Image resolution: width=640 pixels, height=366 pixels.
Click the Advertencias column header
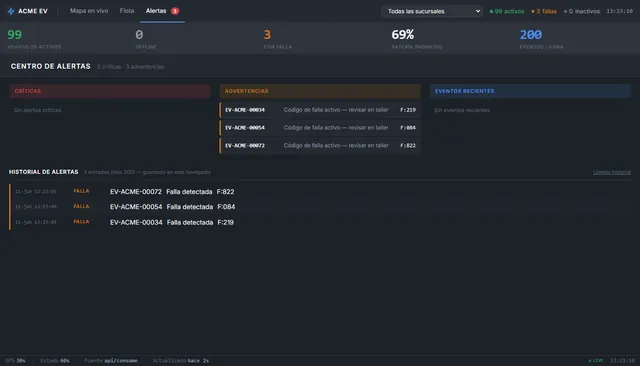tap(320, 91)
